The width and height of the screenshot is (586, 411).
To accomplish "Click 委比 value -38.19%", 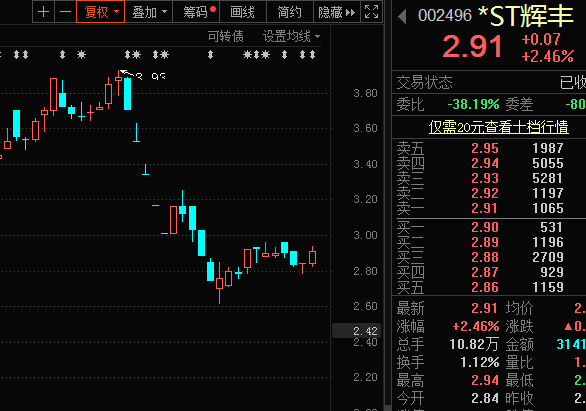I will click(474, 104).
